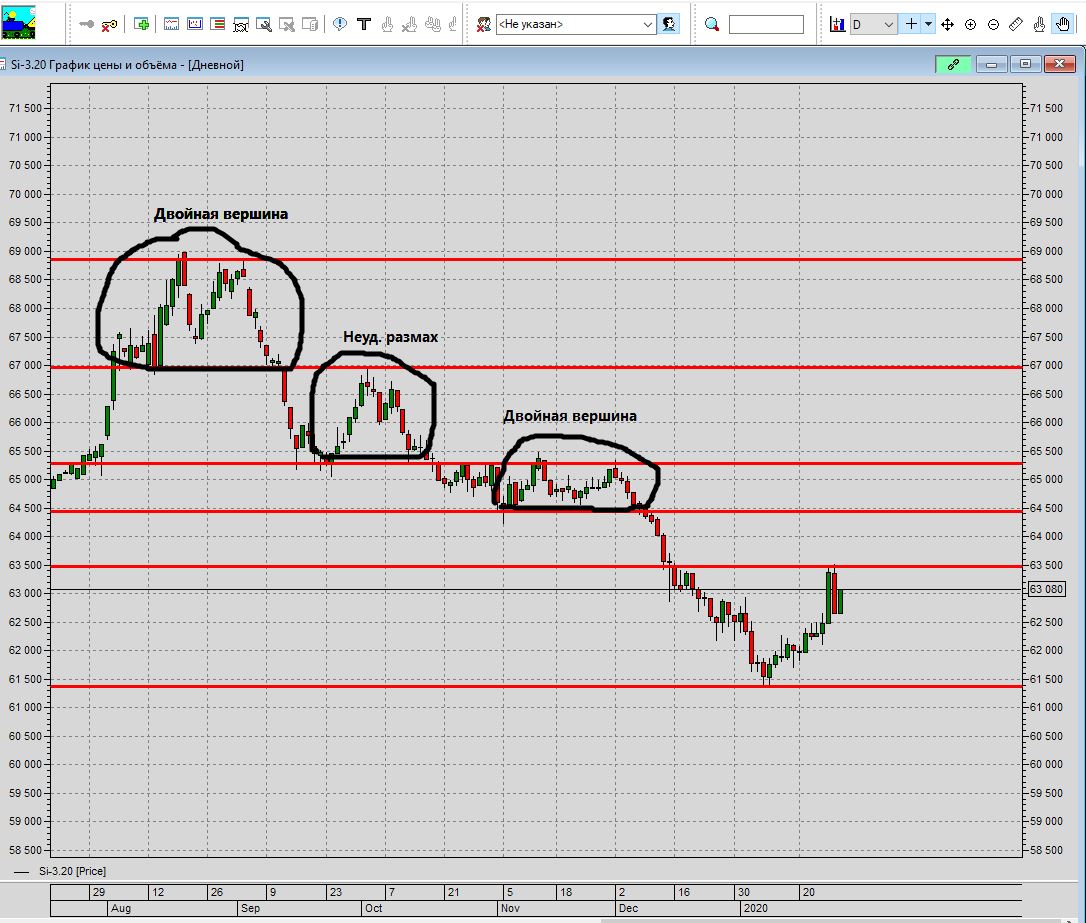The width and height of the screenshot is (1086, 923).
Task: Click the red-X key icon
Action: [109, 25]
